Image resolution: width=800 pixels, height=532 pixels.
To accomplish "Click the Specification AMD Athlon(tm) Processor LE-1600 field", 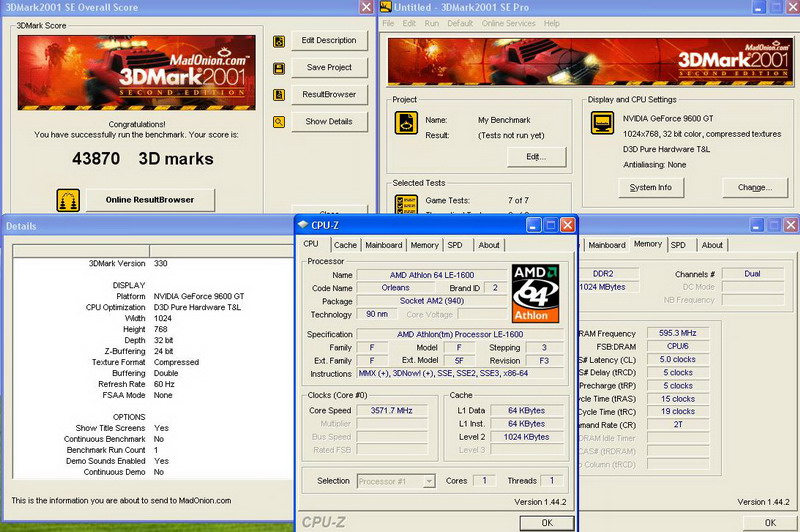I will [460, 335].
